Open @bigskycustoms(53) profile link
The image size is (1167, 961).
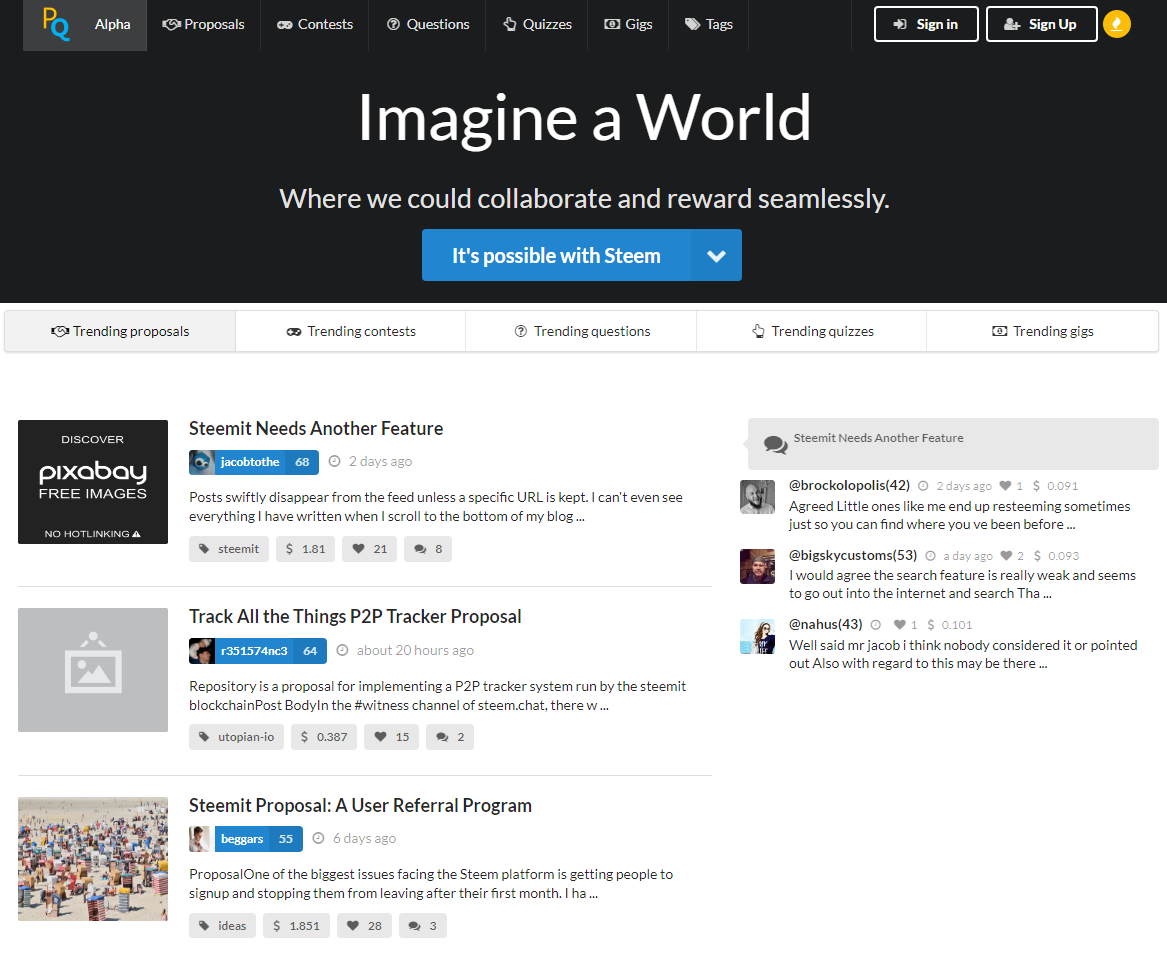(x=853, y=555)
